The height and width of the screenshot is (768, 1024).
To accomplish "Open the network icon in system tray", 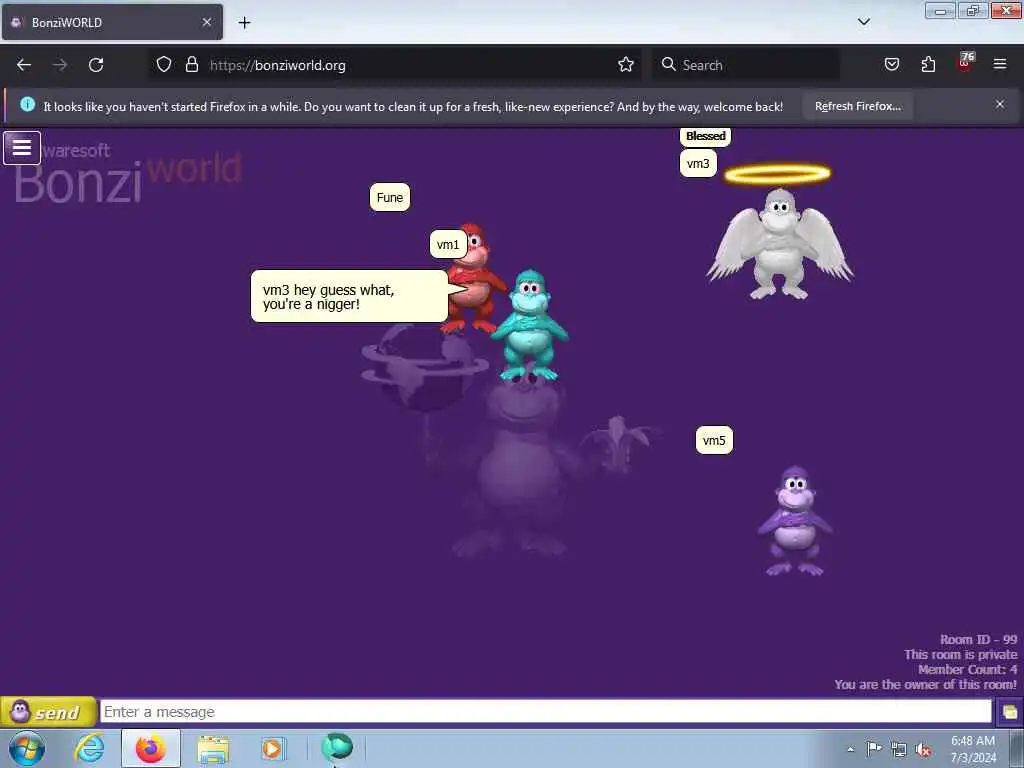I will 899,749.
